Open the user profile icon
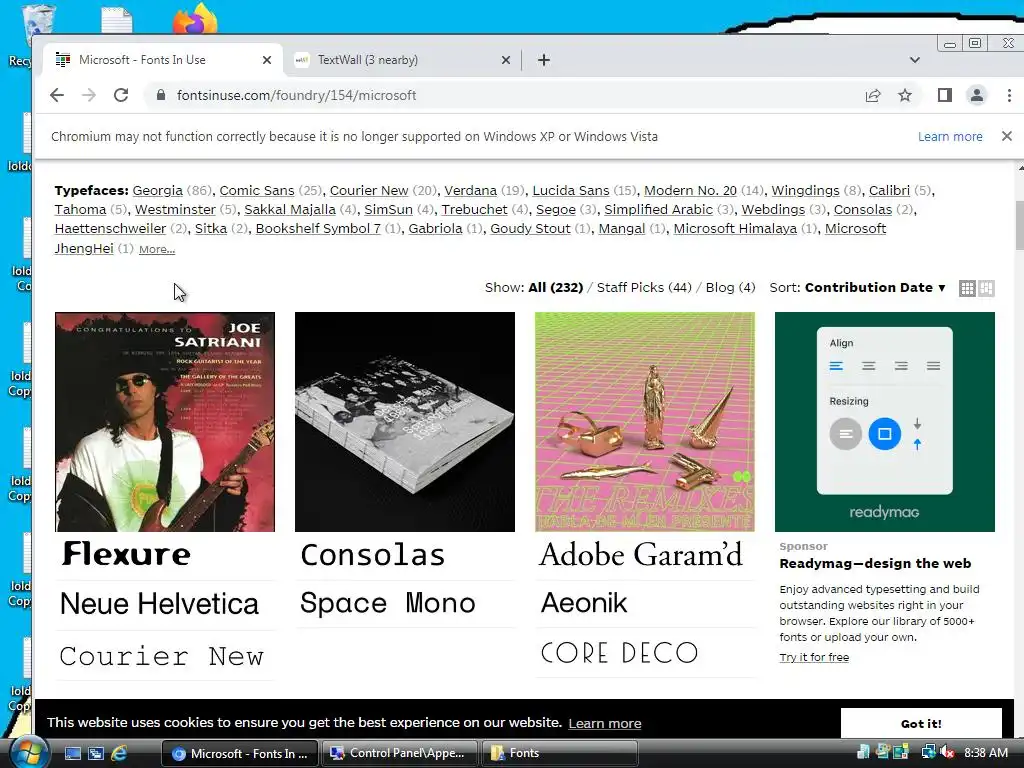The image size is (1024, 768). (976, 95)
